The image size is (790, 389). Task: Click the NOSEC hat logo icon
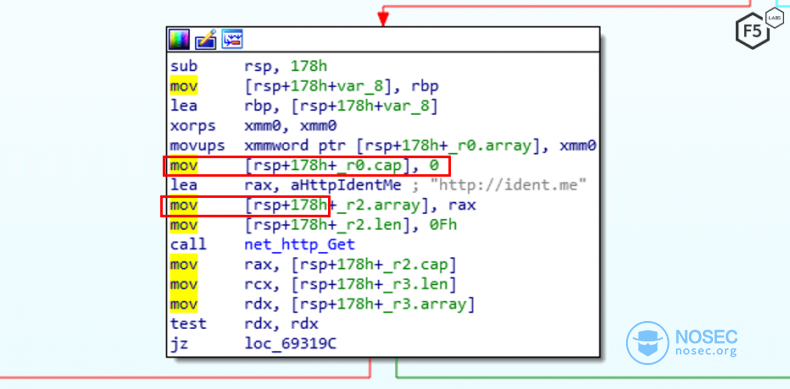pos(647,343)
